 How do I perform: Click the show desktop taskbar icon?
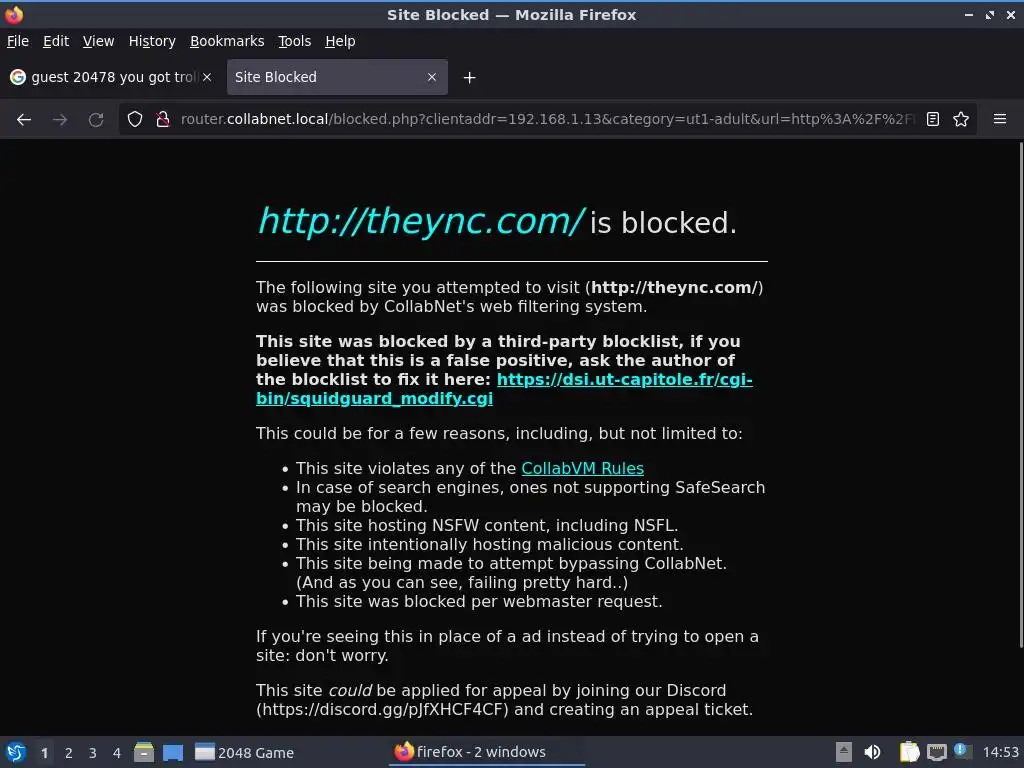173,752
